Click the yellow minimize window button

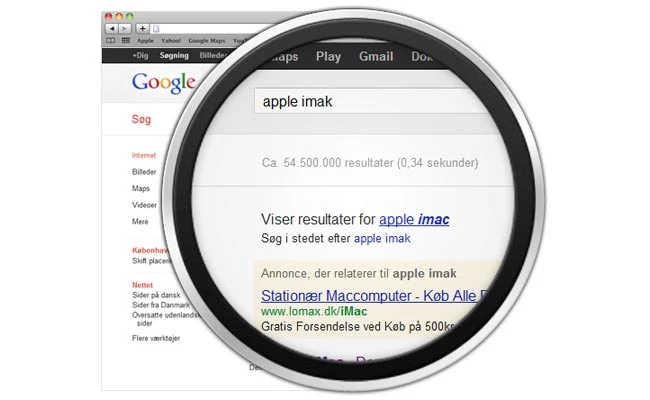119,16
